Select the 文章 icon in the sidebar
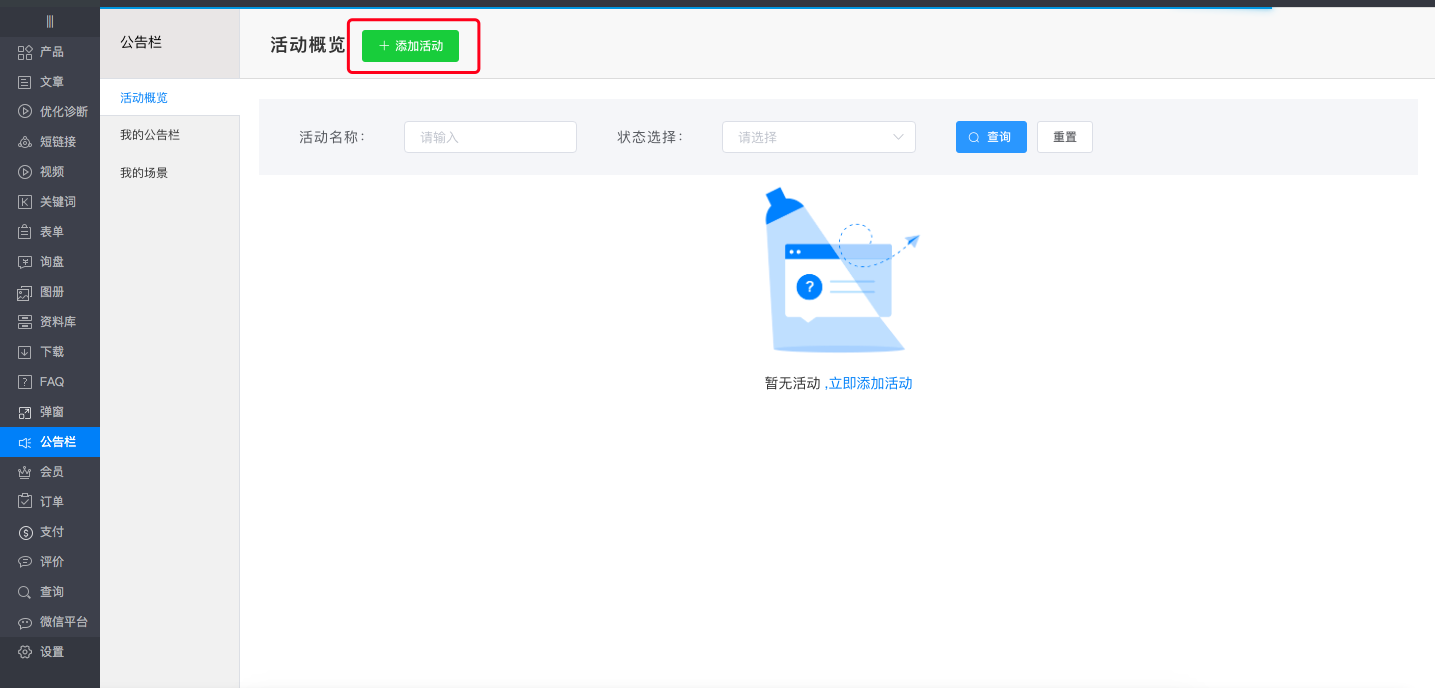 click(x=42, y=81)
